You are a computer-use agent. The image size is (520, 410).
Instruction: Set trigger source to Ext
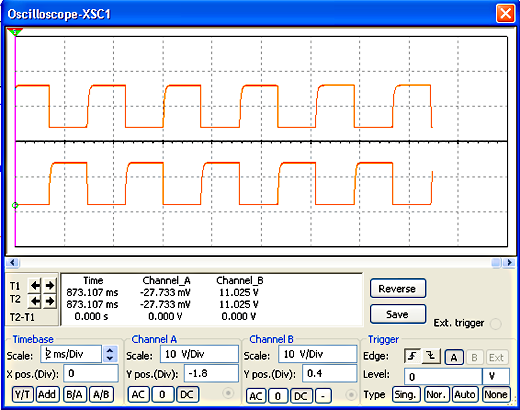pos(496,357)
